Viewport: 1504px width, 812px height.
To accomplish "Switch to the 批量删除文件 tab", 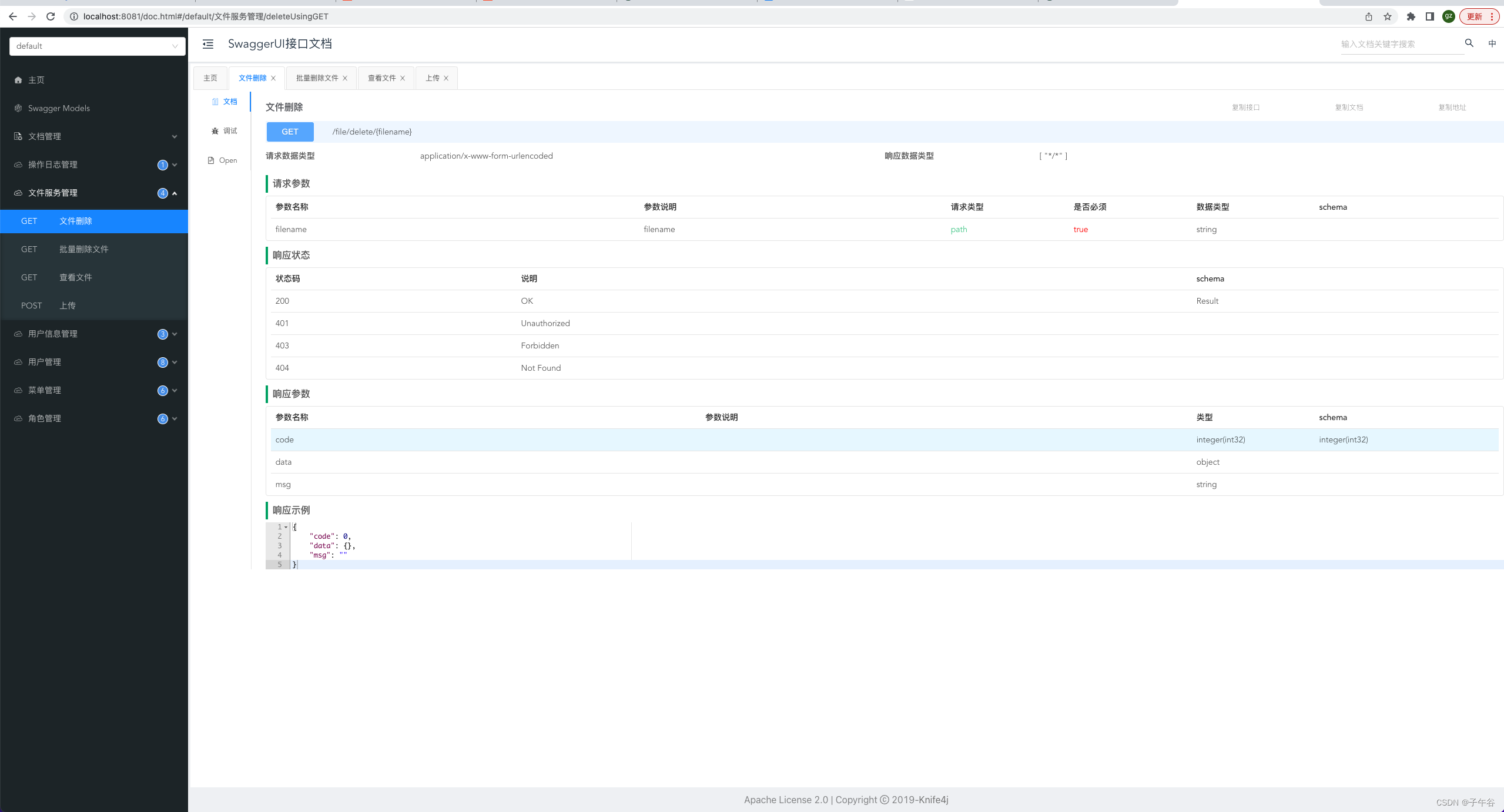I will (317, 78).
